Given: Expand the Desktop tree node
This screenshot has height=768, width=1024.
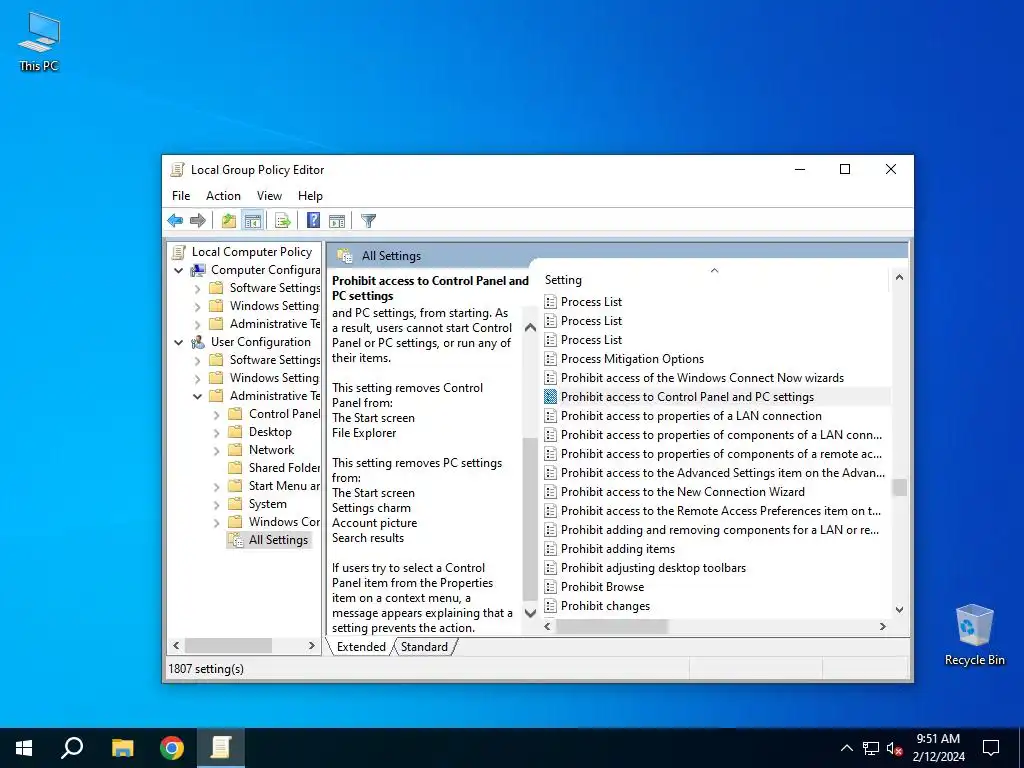Looking at the screenshot, I should pyautogui.click(x=216, y=432).
